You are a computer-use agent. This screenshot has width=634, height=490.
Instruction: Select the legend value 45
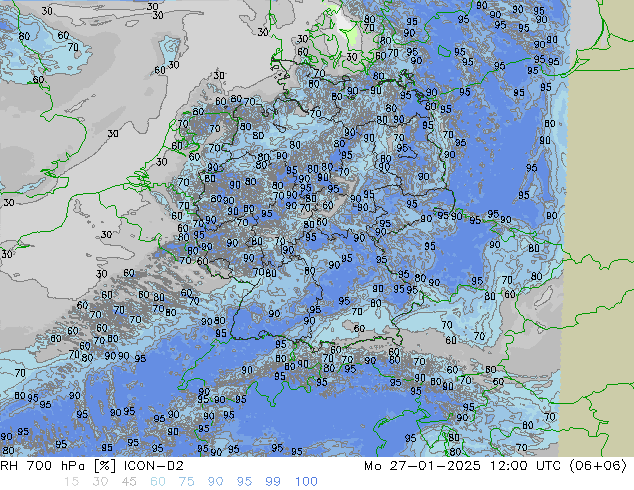pos(129,482)
